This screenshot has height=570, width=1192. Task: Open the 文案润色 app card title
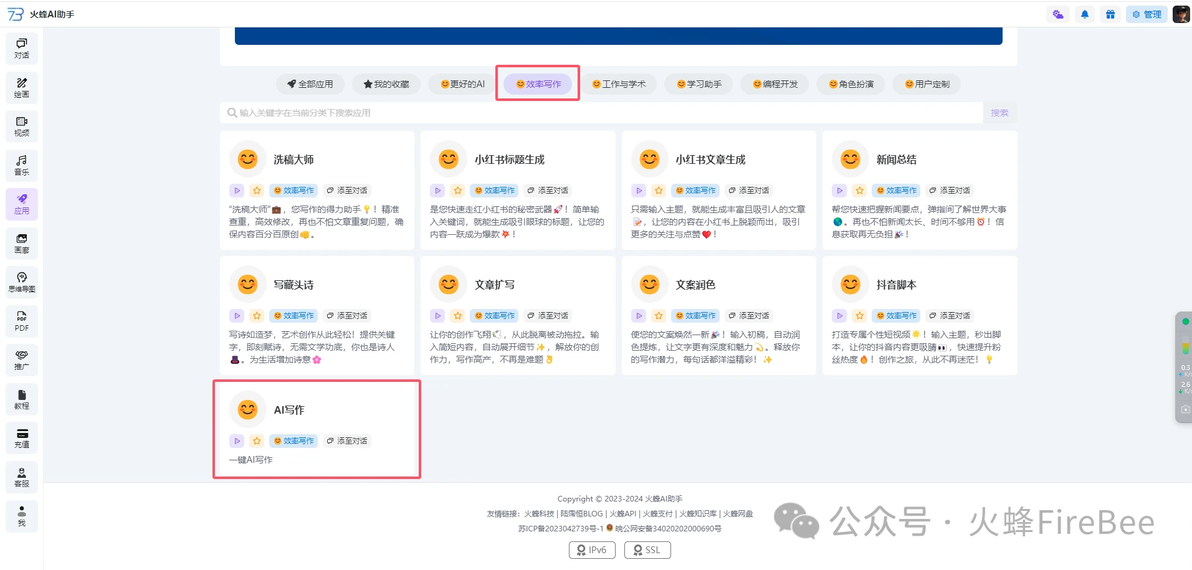click(696, 285)
